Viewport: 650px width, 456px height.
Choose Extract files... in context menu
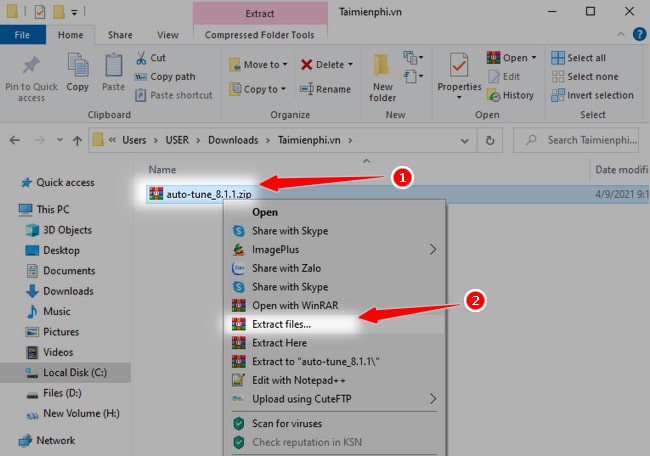click(x=334, y=324)
